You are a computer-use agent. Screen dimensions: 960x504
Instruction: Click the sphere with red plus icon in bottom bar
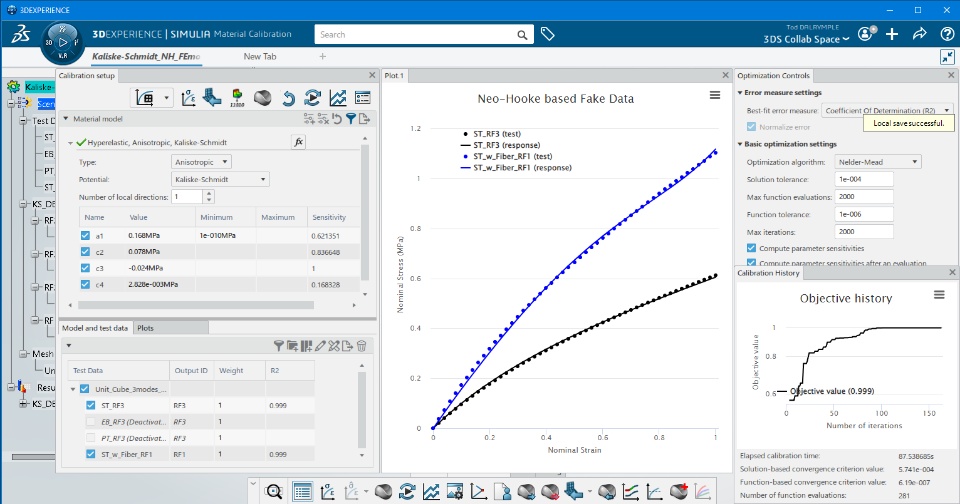[x=679, y=491]
